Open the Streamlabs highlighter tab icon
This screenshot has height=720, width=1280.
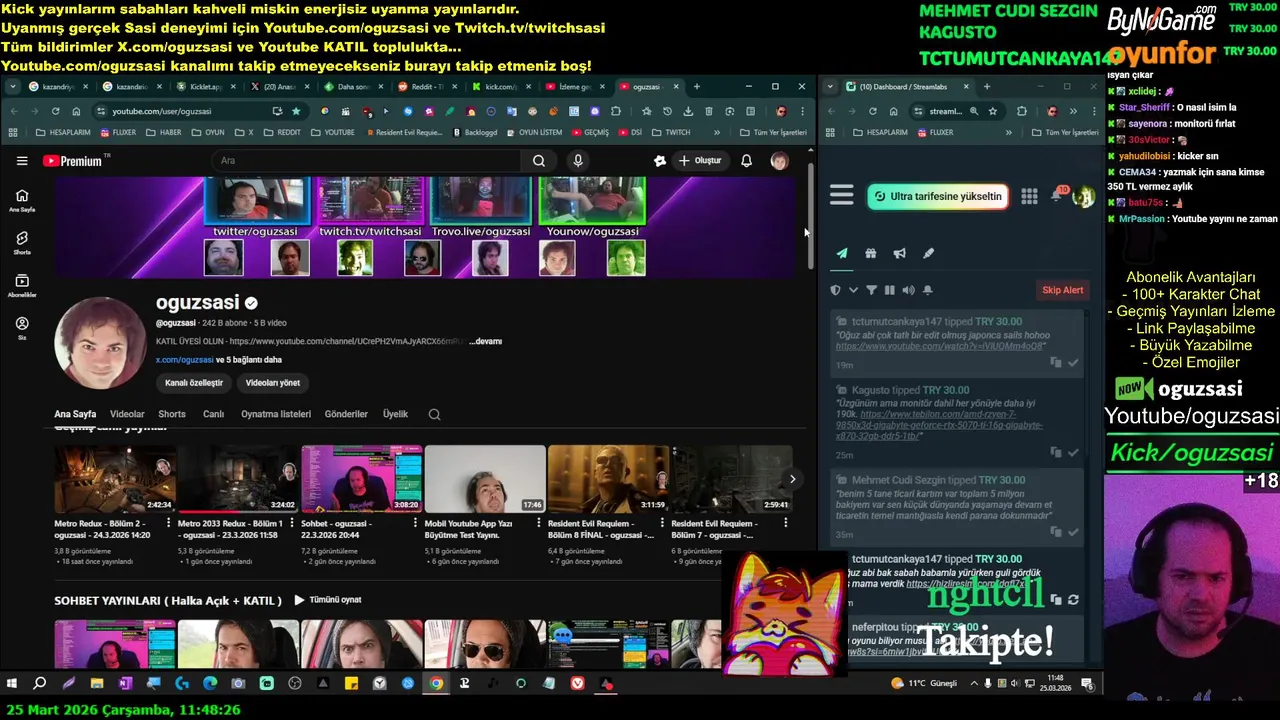pyautogui.click(x=928, y=254)
